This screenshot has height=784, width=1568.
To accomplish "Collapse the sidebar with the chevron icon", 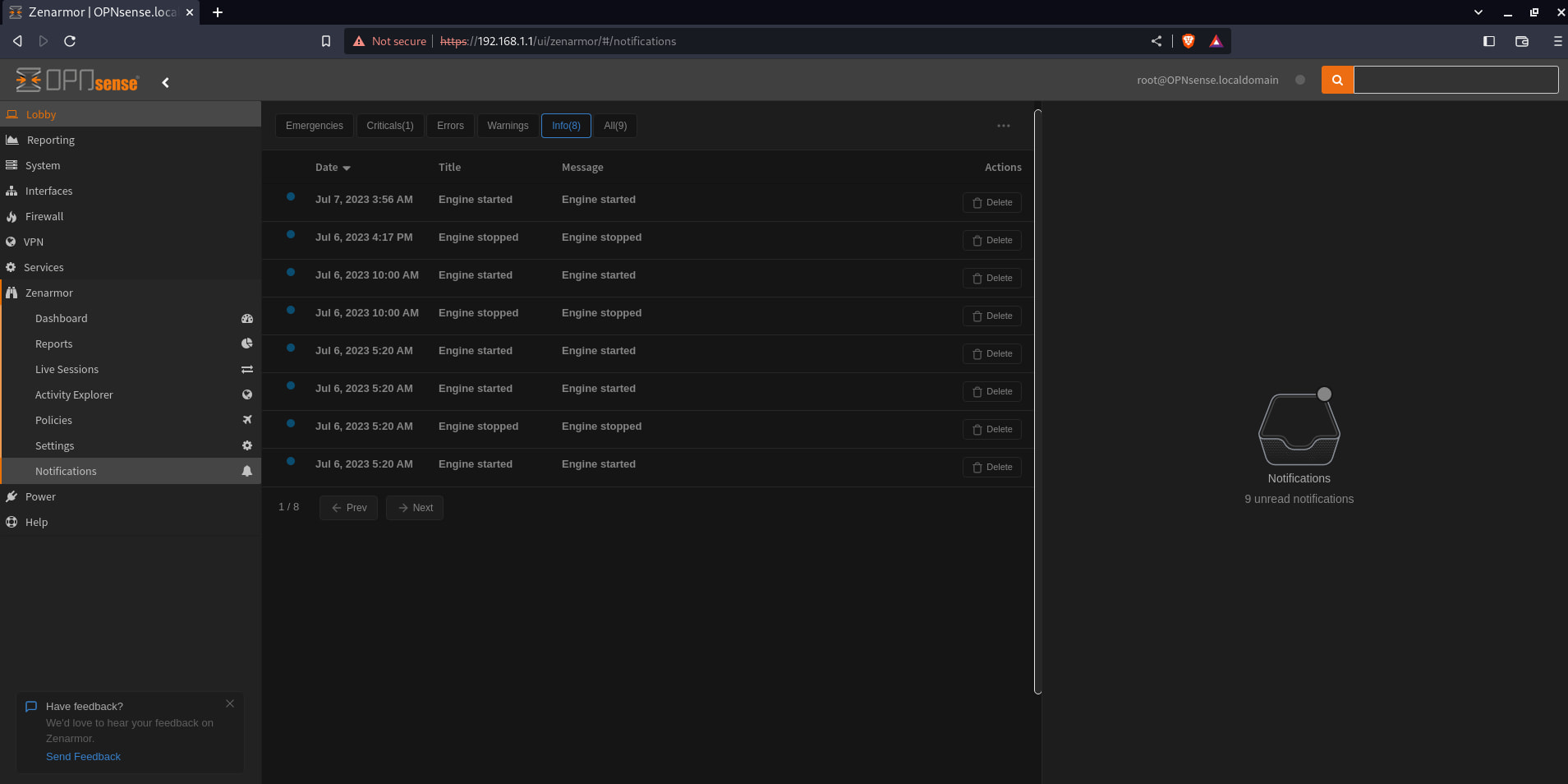I will pyautogui.click(x=166, y=82).
